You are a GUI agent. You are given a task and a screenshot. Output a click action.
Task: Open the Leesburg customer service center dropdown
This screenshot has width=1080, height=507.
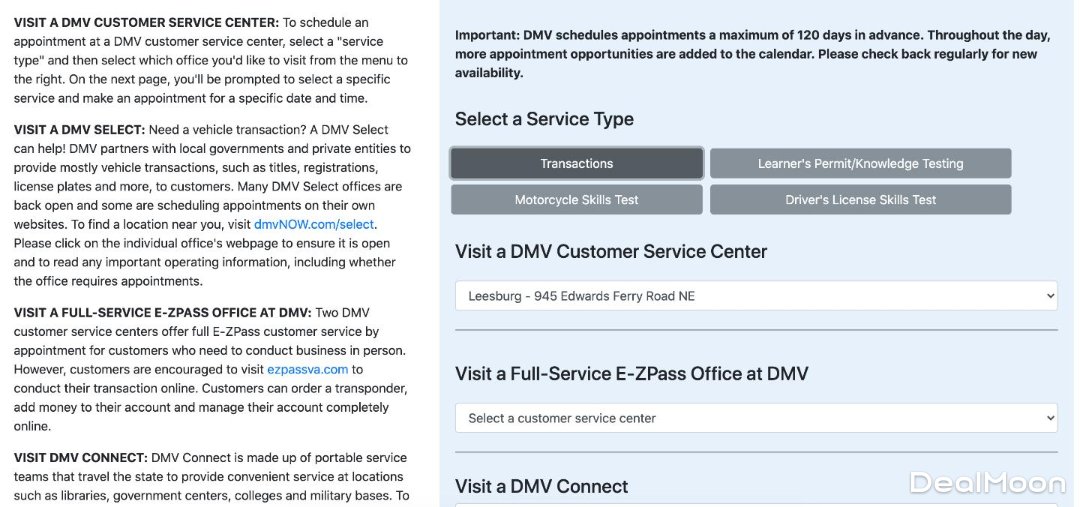(x=755, y=296)
